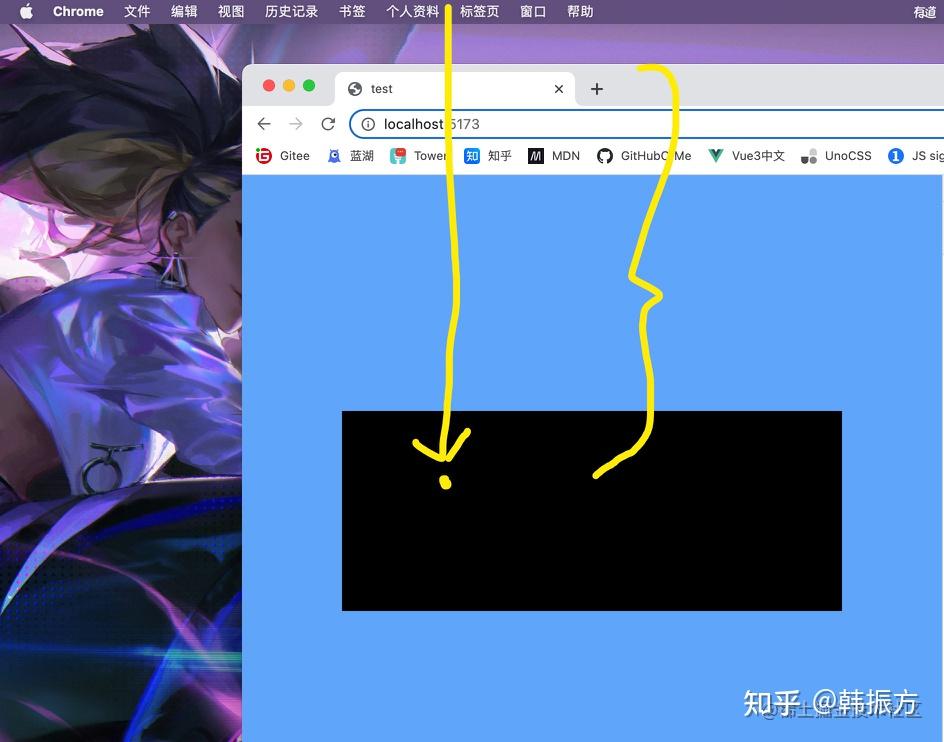Open the site information panel in the address bar
Image resolution: width=944 pixels, height=742 pixels.
tap(370, 124)
